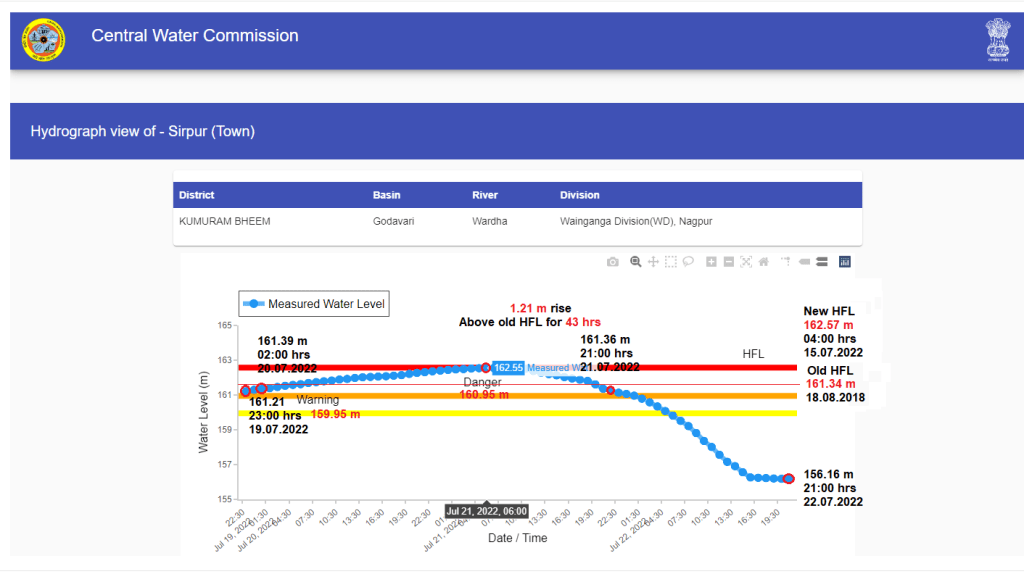
Task: Click the Zoom In plus icon
Action: (711, 262)
